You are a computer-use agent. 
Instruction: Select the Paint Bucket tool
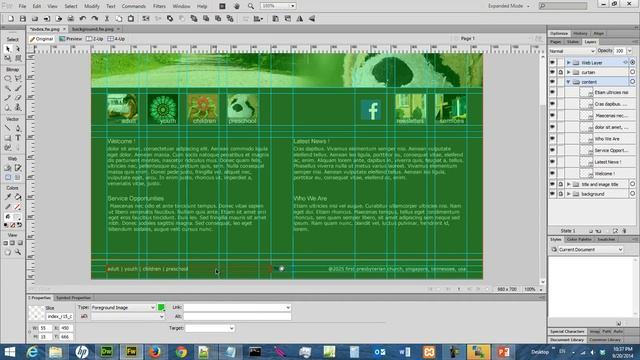18,197
